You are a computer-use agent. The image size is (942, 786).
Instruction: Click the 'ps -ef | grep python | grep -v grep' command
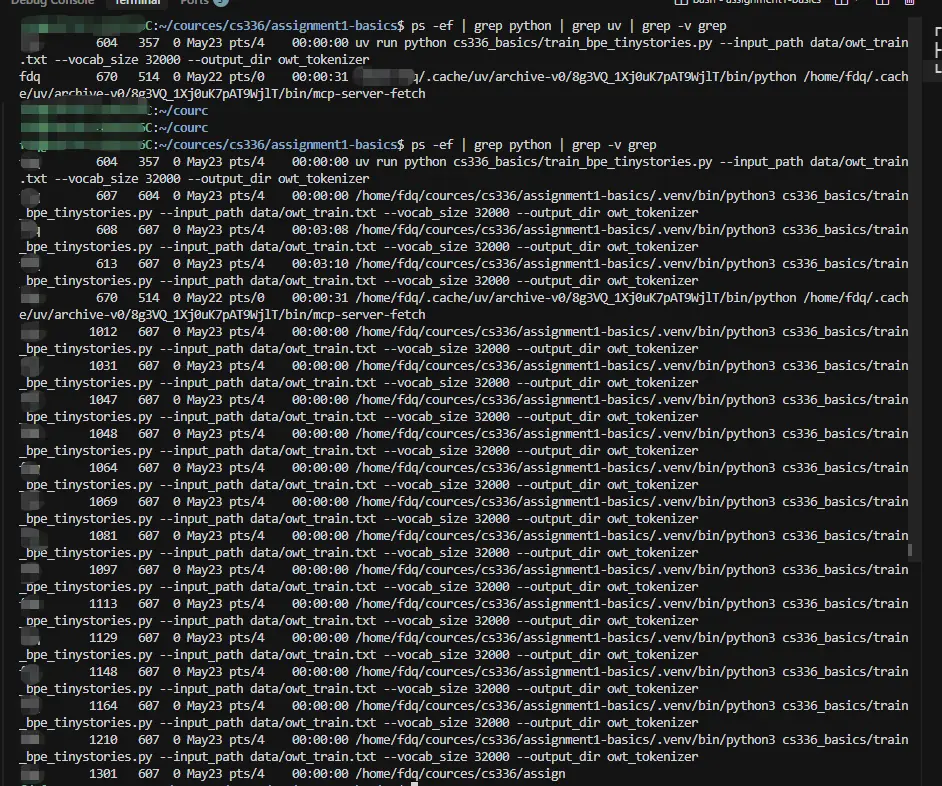(x=533, y=145)
